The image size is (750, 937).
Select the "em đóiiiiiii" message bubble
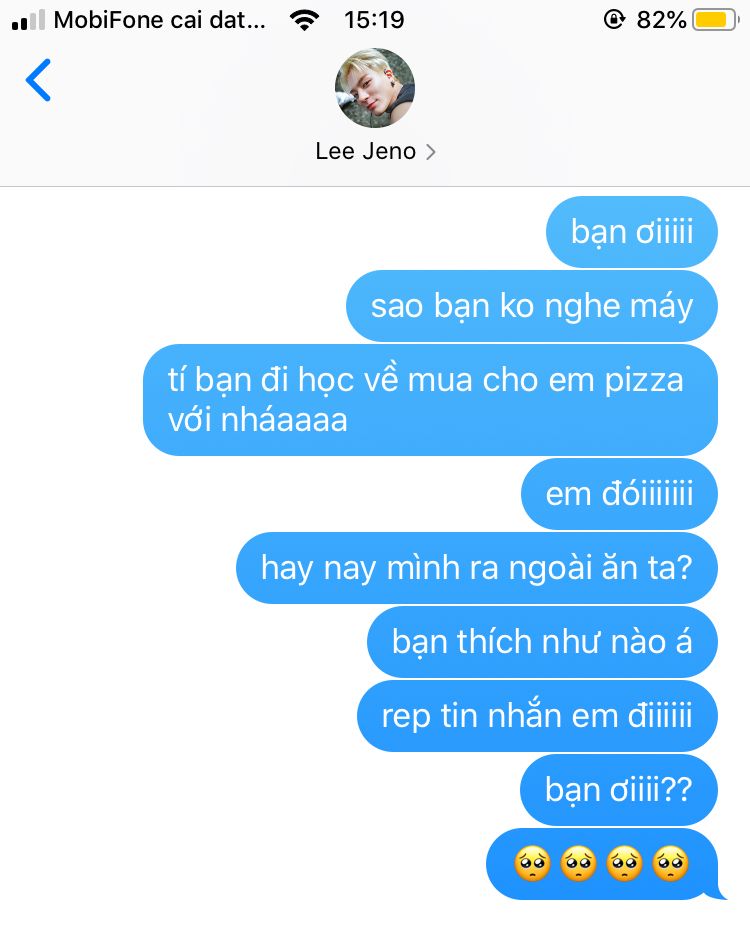click(619, 494)
